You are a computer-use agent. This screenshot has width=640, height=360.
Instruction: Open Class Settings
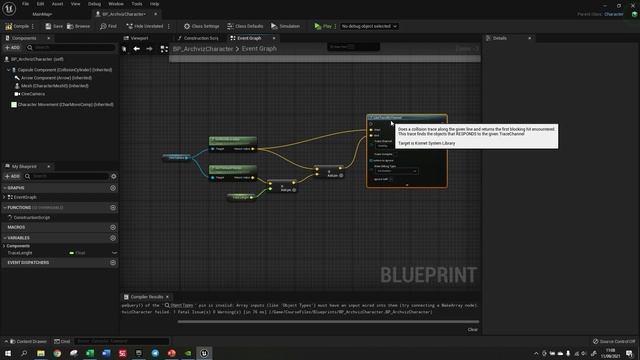201,26
